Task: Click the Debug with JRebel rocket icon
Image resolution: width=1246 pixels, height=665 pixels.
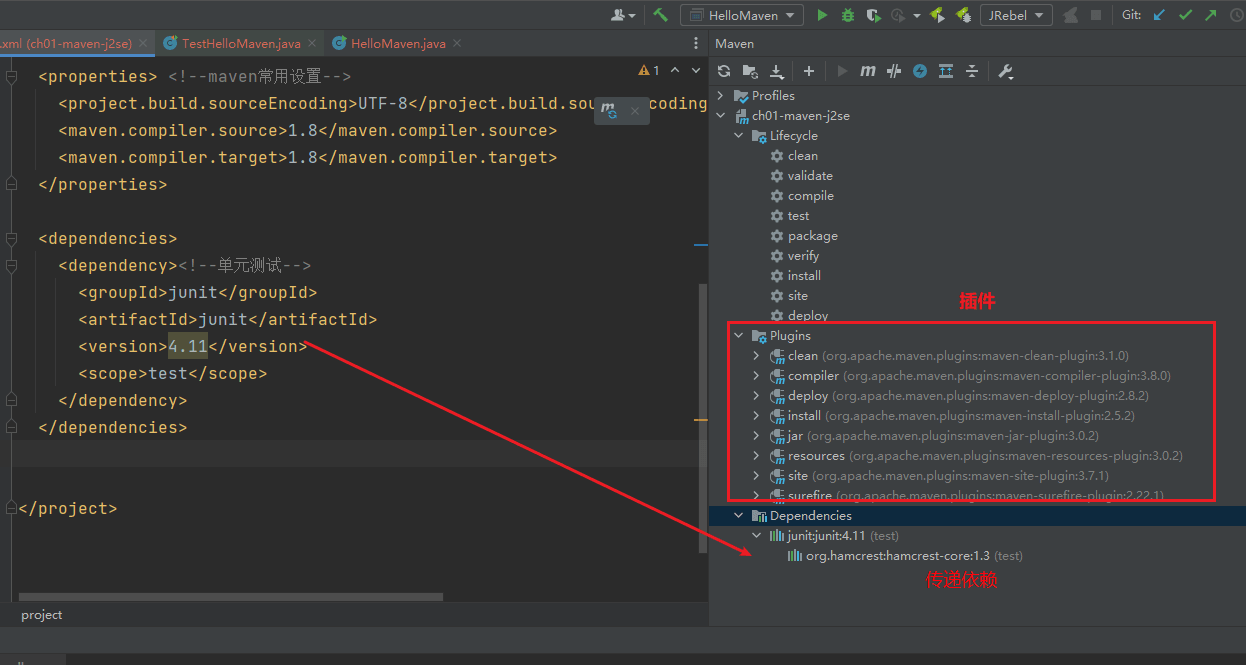Action: point(963,15)
